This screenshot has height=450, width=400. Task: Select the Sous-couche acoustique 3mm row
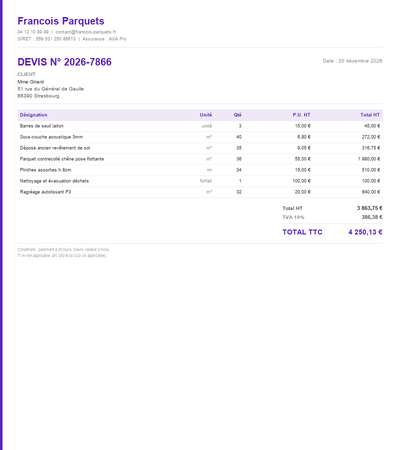(x=200, y=137)
